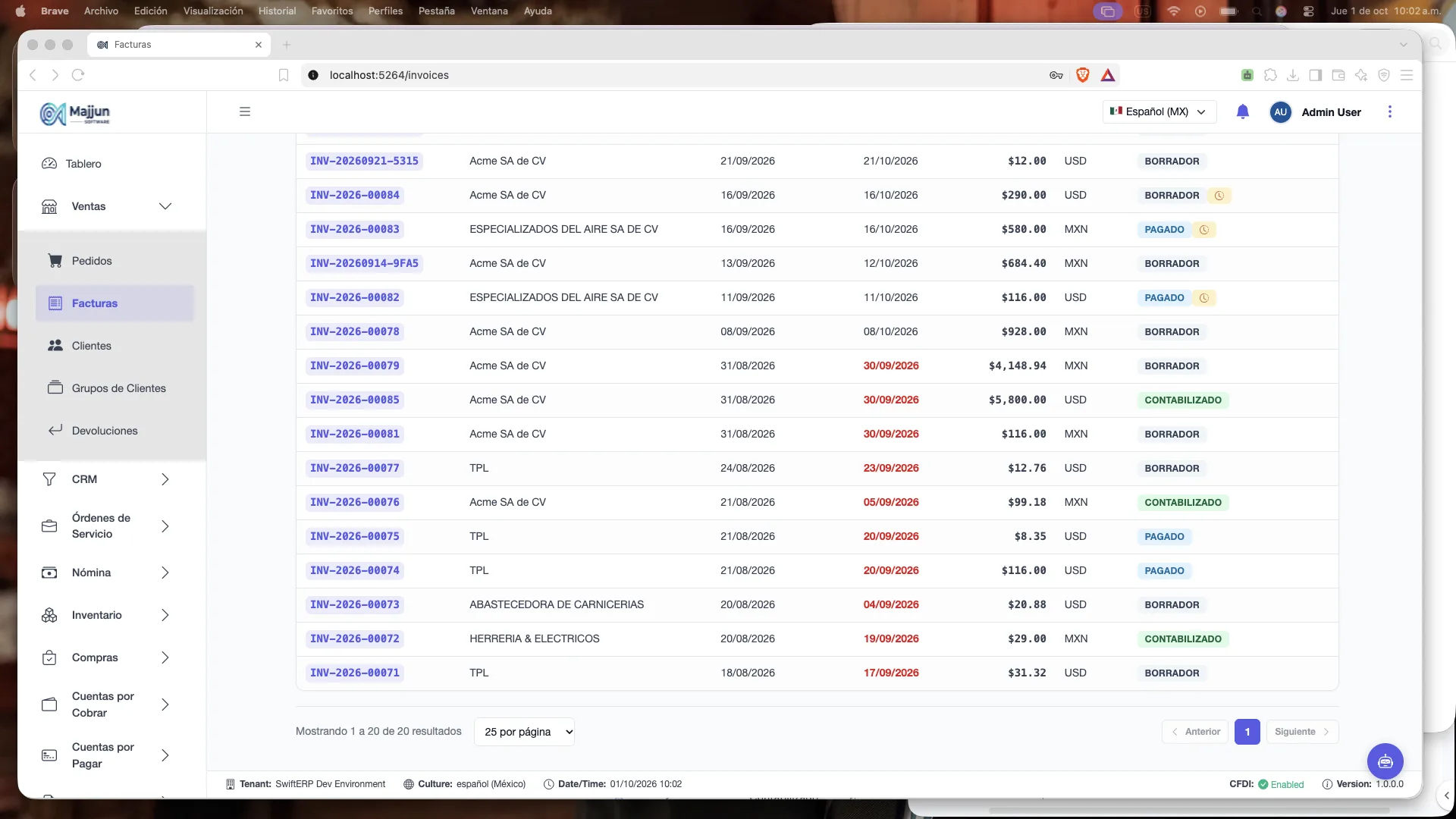Click ABASTECEDORA DE CARNICERIAS customer name
1456x819 pixels.
557,604
